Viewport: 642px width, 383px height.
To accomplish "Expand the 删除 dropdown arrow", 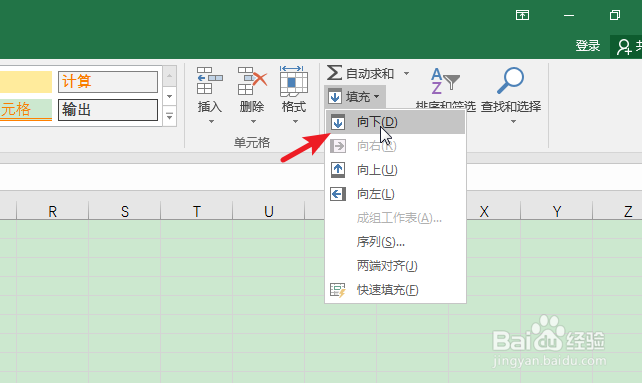I will (x=253, y=121).
